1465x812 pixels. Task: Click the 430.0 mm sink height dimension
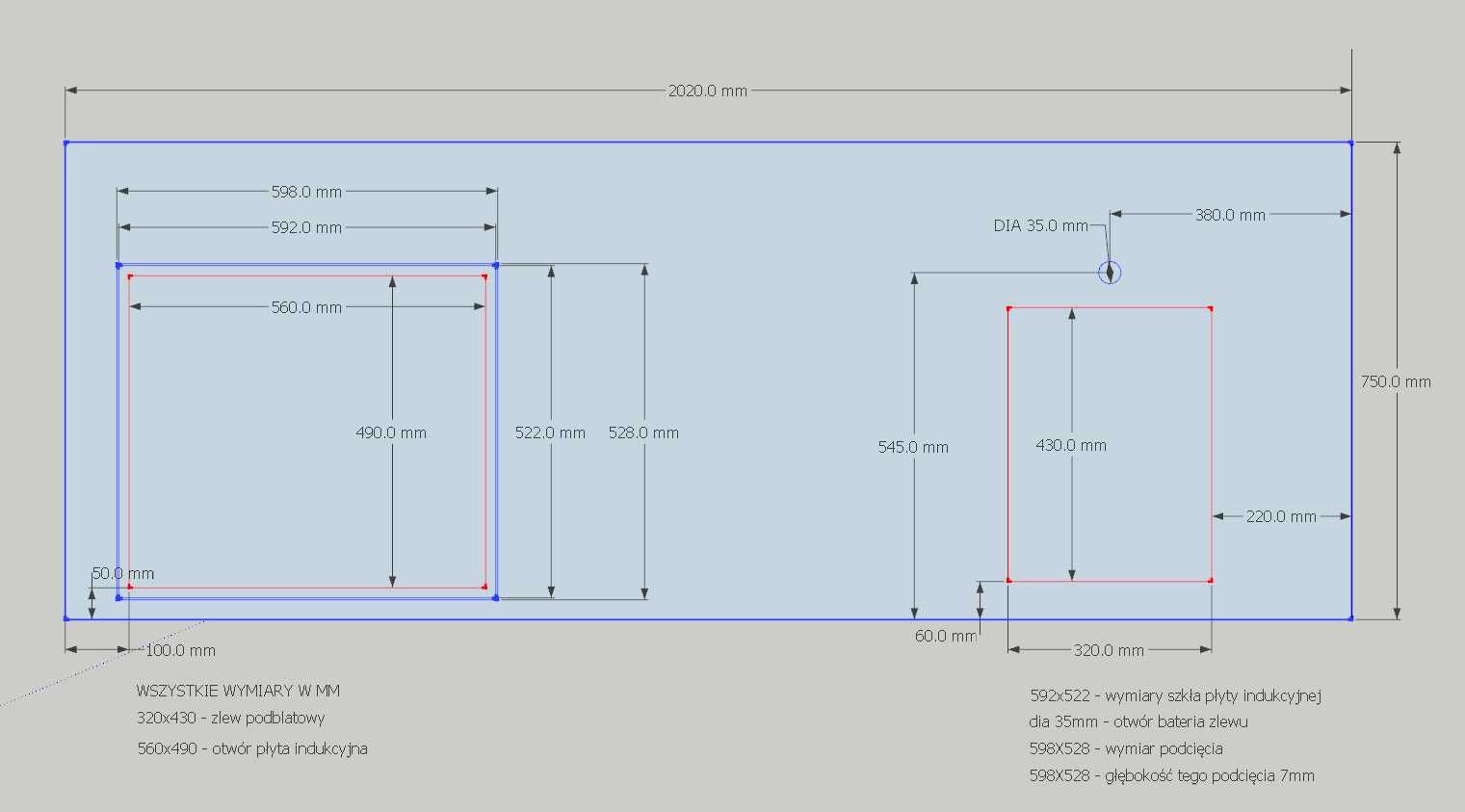1071,445
